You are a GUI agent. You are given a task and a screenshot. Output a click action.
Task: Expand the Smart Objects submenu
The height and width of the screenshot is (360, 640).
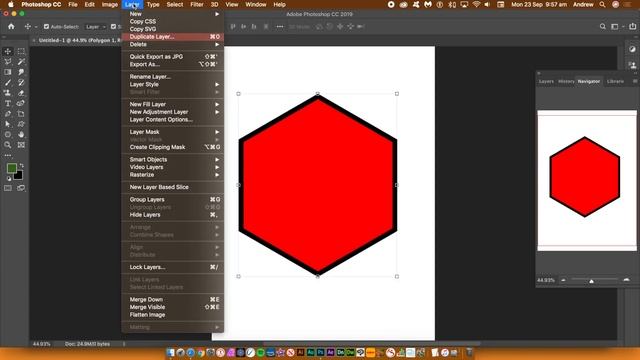pyautogui.click(x=173, y=159)
